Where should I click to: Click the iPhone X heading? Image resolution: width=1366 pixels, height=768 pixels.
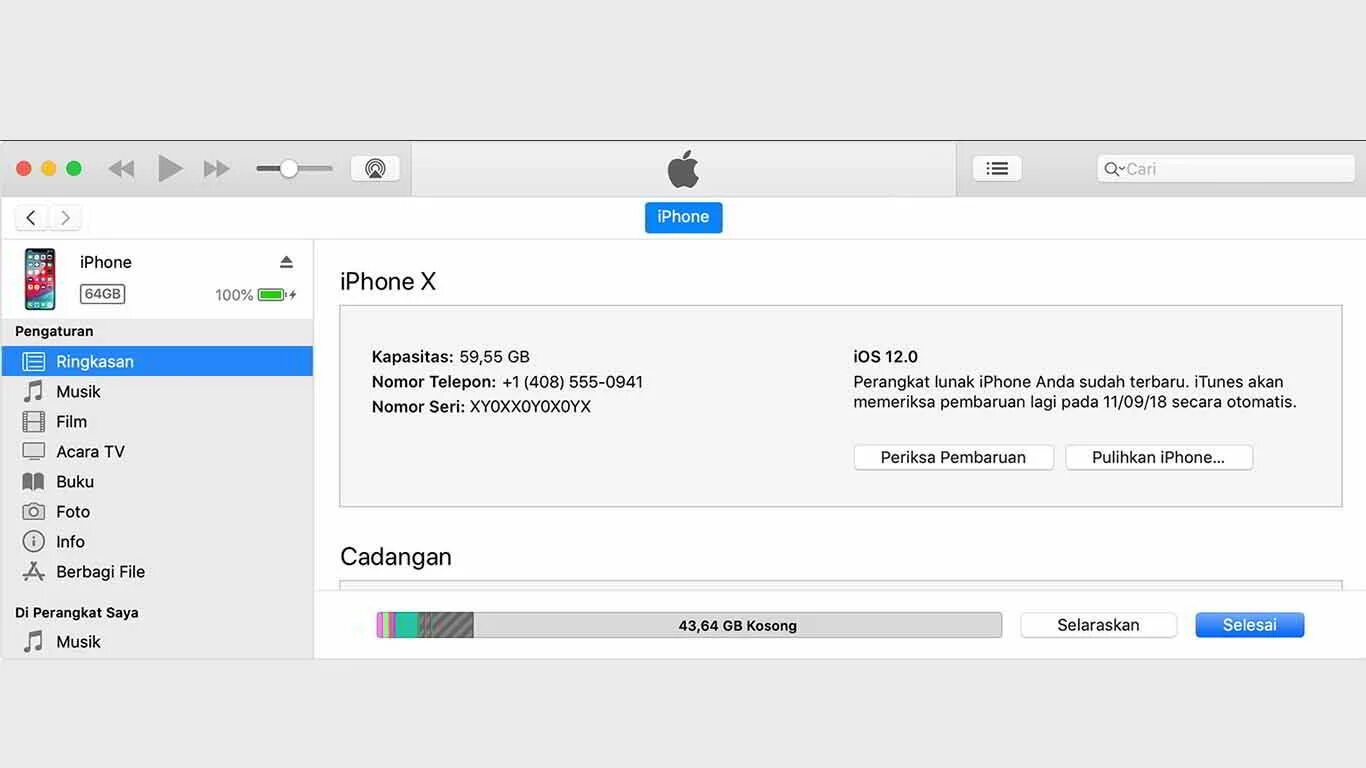tap(388, 282)
